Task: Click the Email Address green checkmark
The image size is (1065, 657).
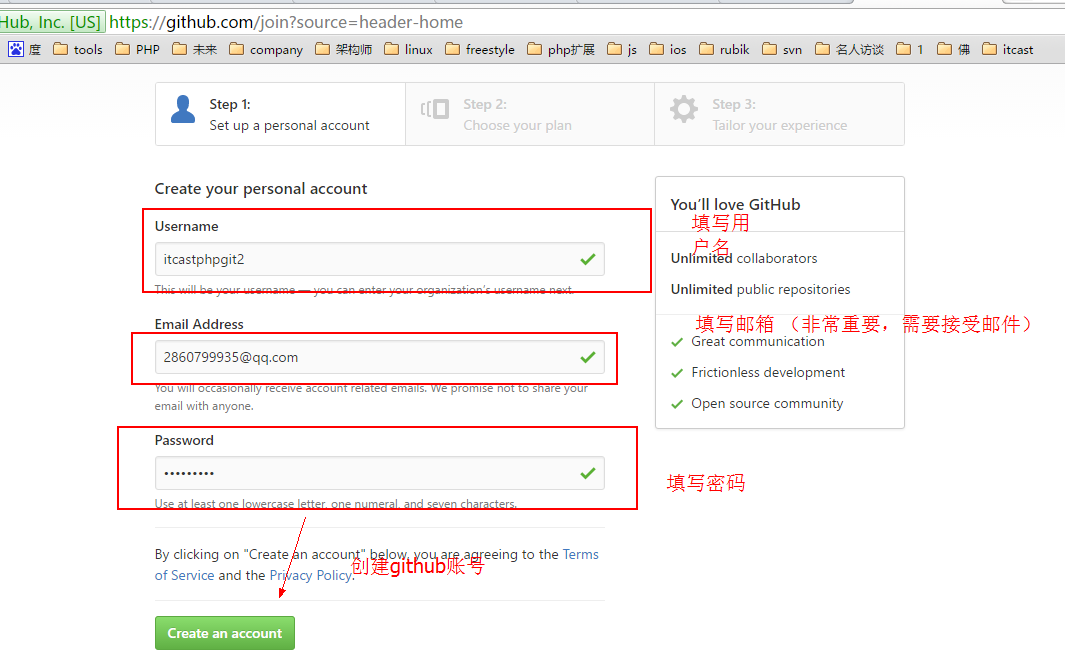Action: pos(588,357)
